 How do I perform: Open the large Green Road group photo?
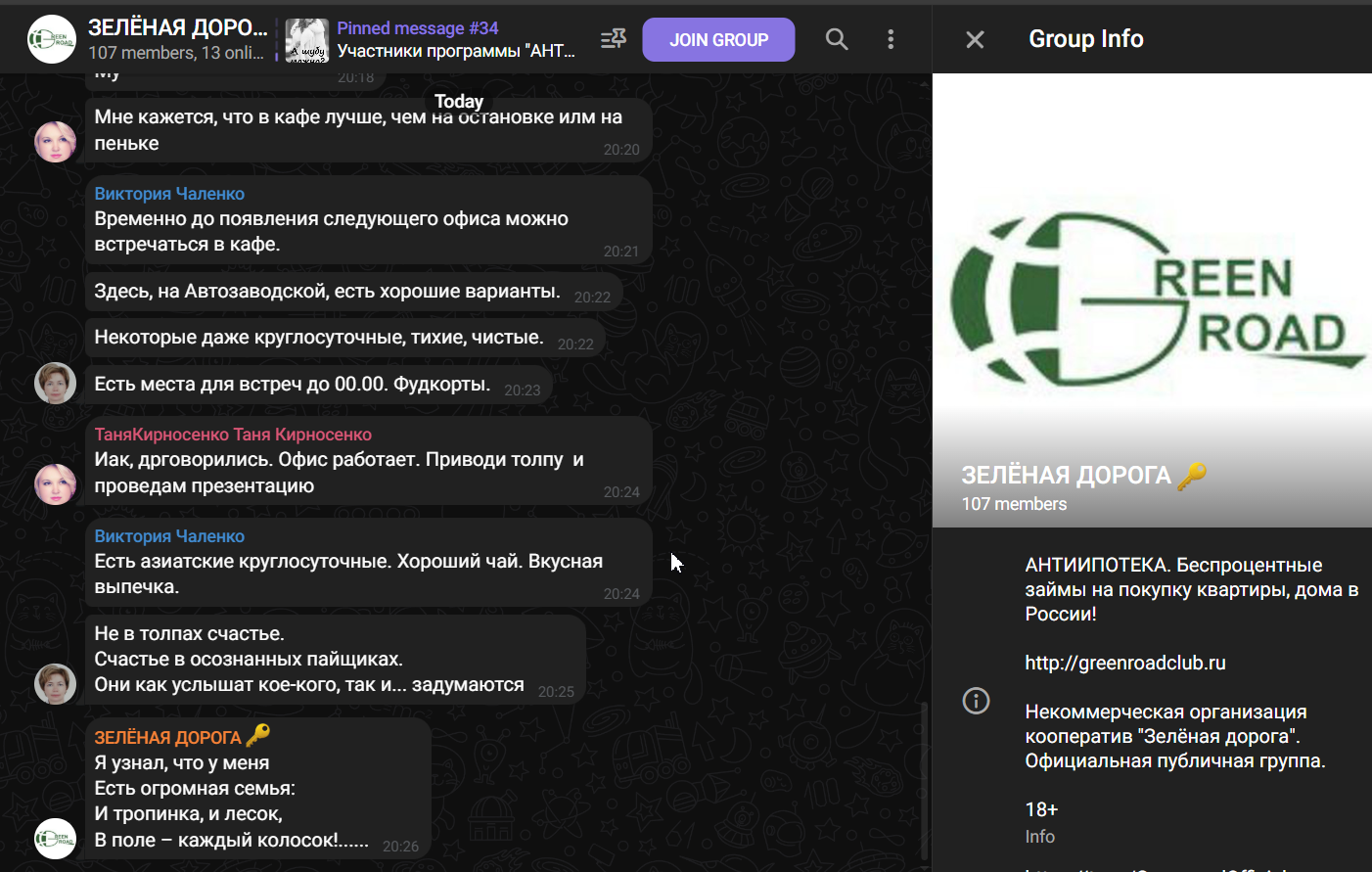click(x=1152, y=294)
